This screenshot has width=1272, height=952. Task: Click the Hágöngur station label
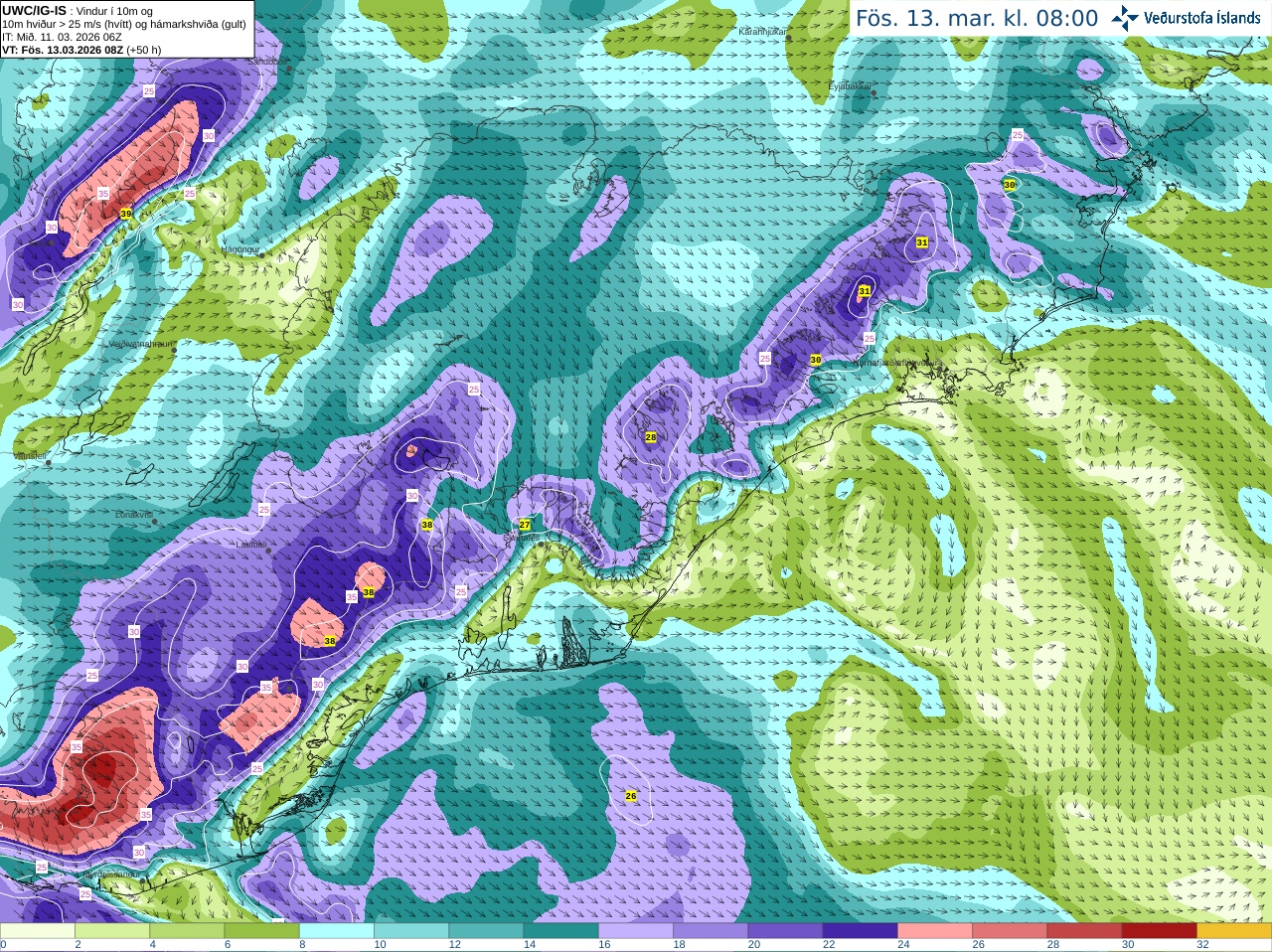click(x=239, y=249)
